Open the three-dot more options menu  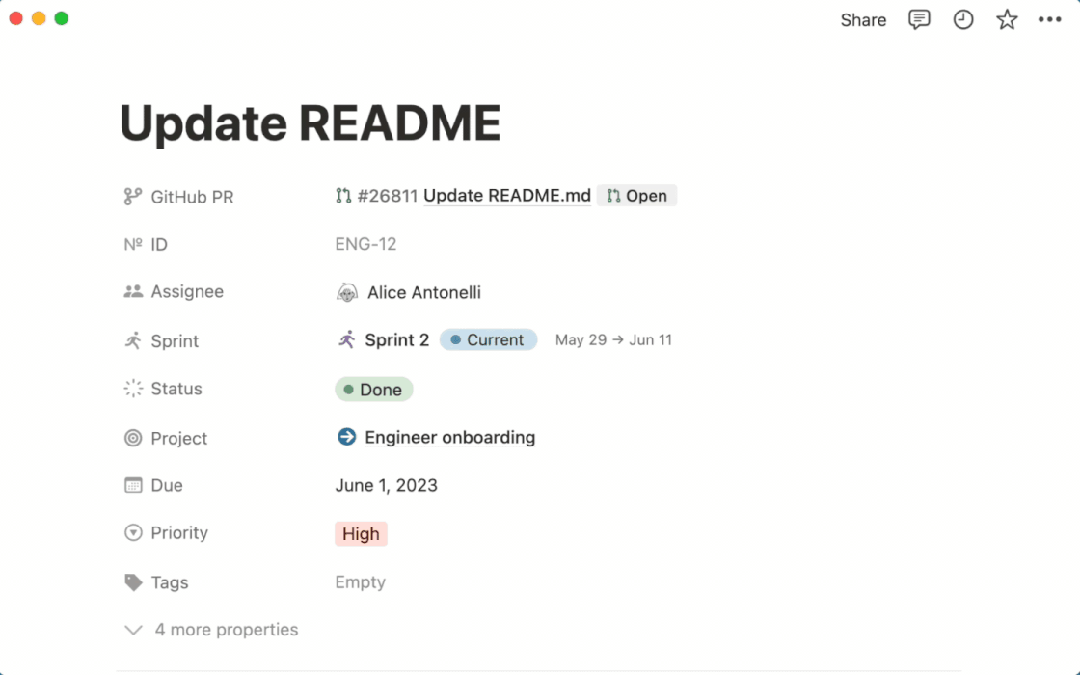[x=1049, y=20]
